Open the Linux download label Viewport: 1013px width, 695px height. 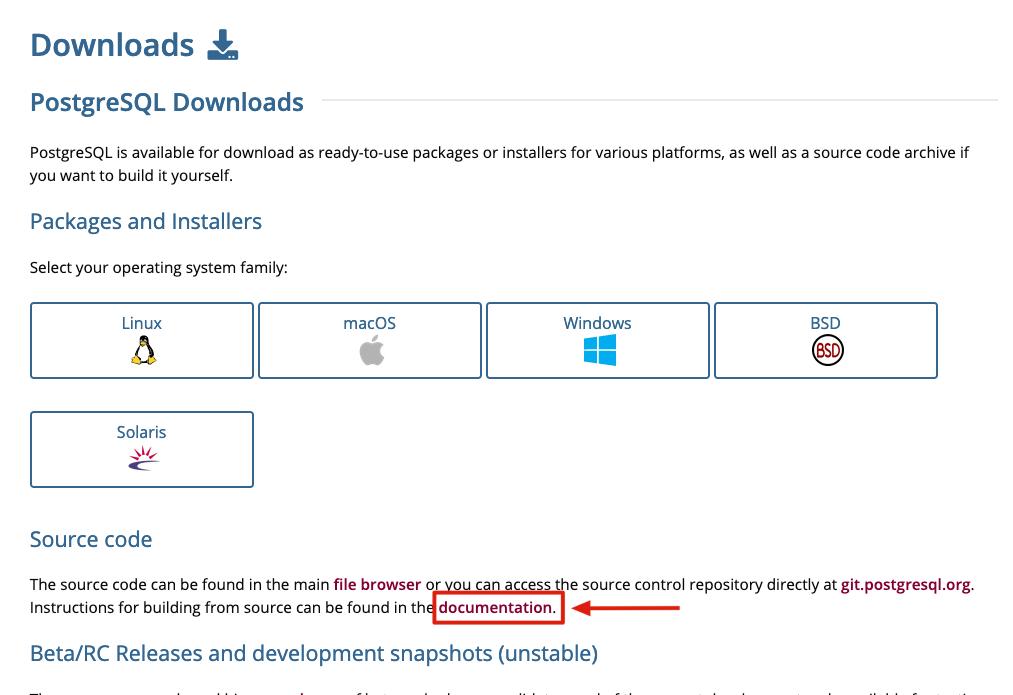coord(141,323)
